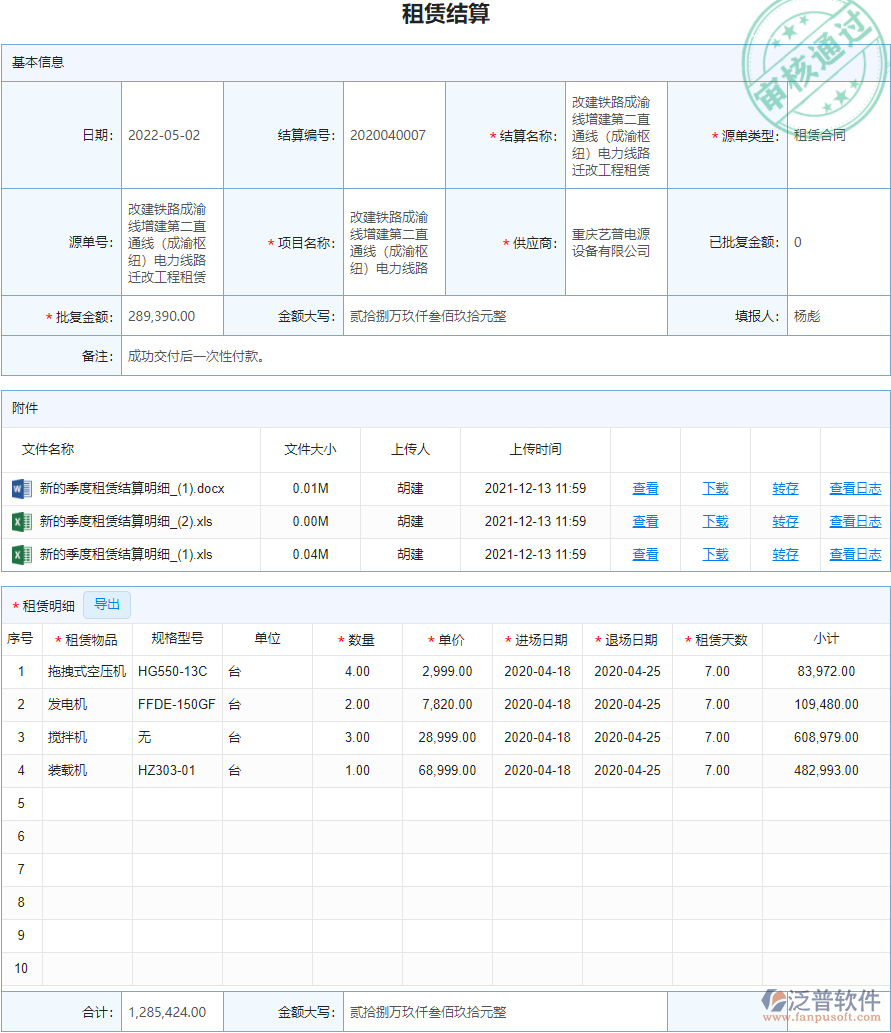Click the Excel icon beside 新的季度租赁结算明细_(2).xls
Image resolution: width=891 pixels, height=1033 pixels.
click(20, 521)
